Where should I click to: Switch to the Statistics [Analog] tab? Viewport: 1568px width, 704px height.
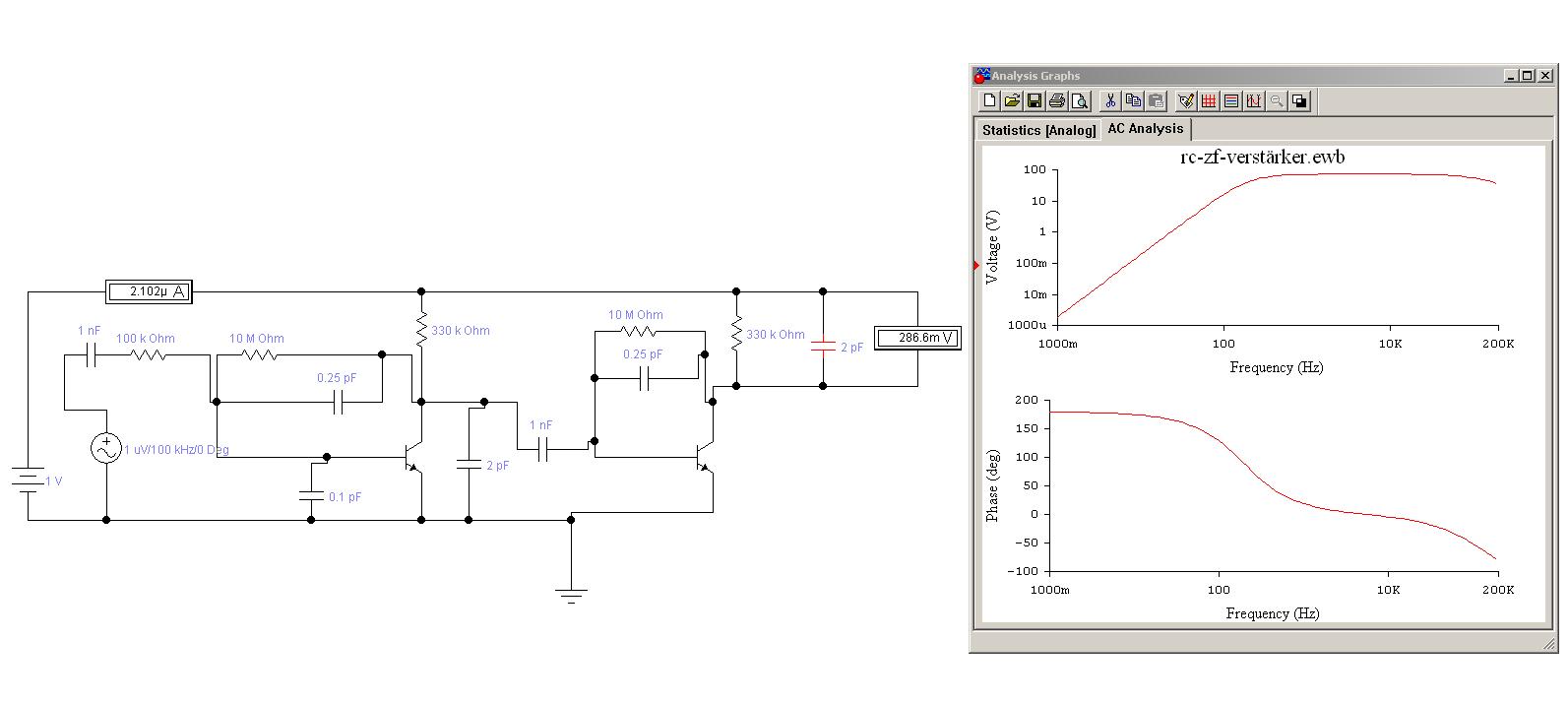tap(1038, 130)
